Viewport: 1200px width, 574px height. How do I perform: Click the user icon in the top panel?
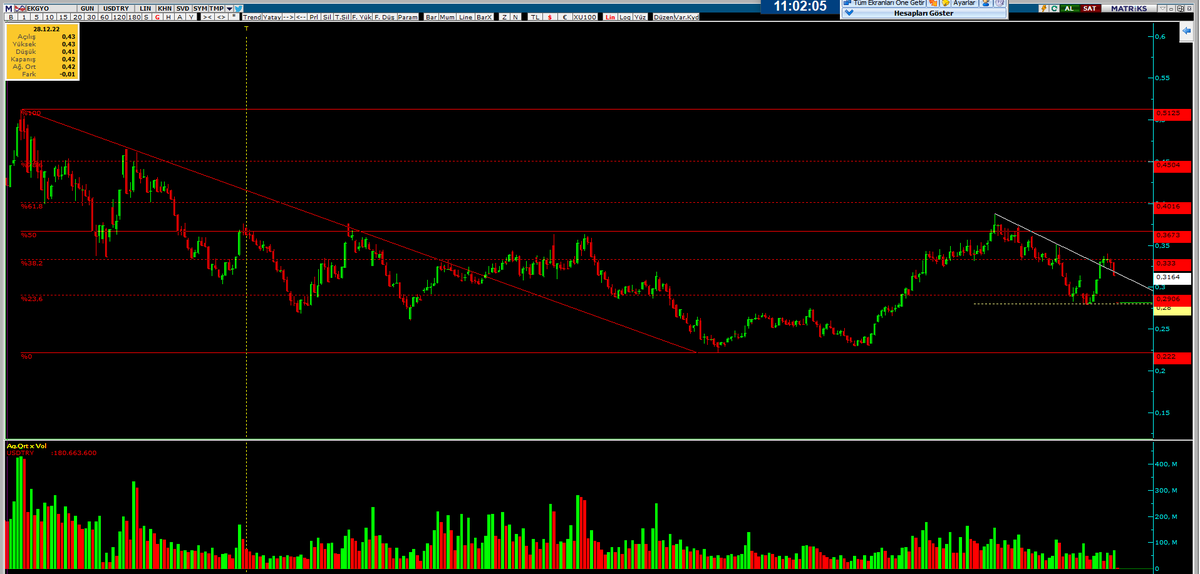pyautogui.click(x=986, y=3)
